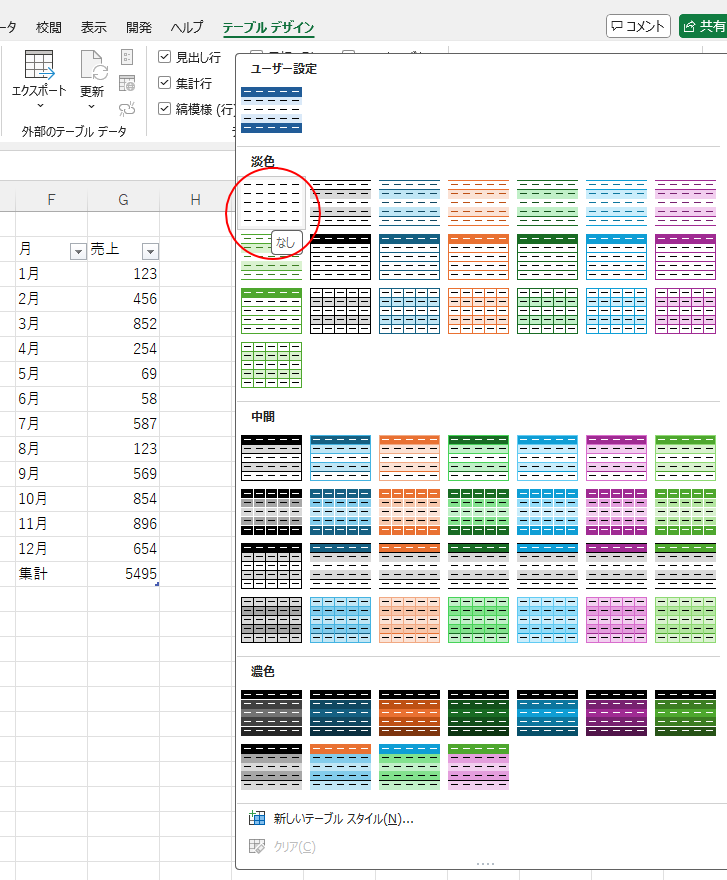Open the 月 column filter dropdown
The width and height of the screenshot is (727, 880).
77,252
